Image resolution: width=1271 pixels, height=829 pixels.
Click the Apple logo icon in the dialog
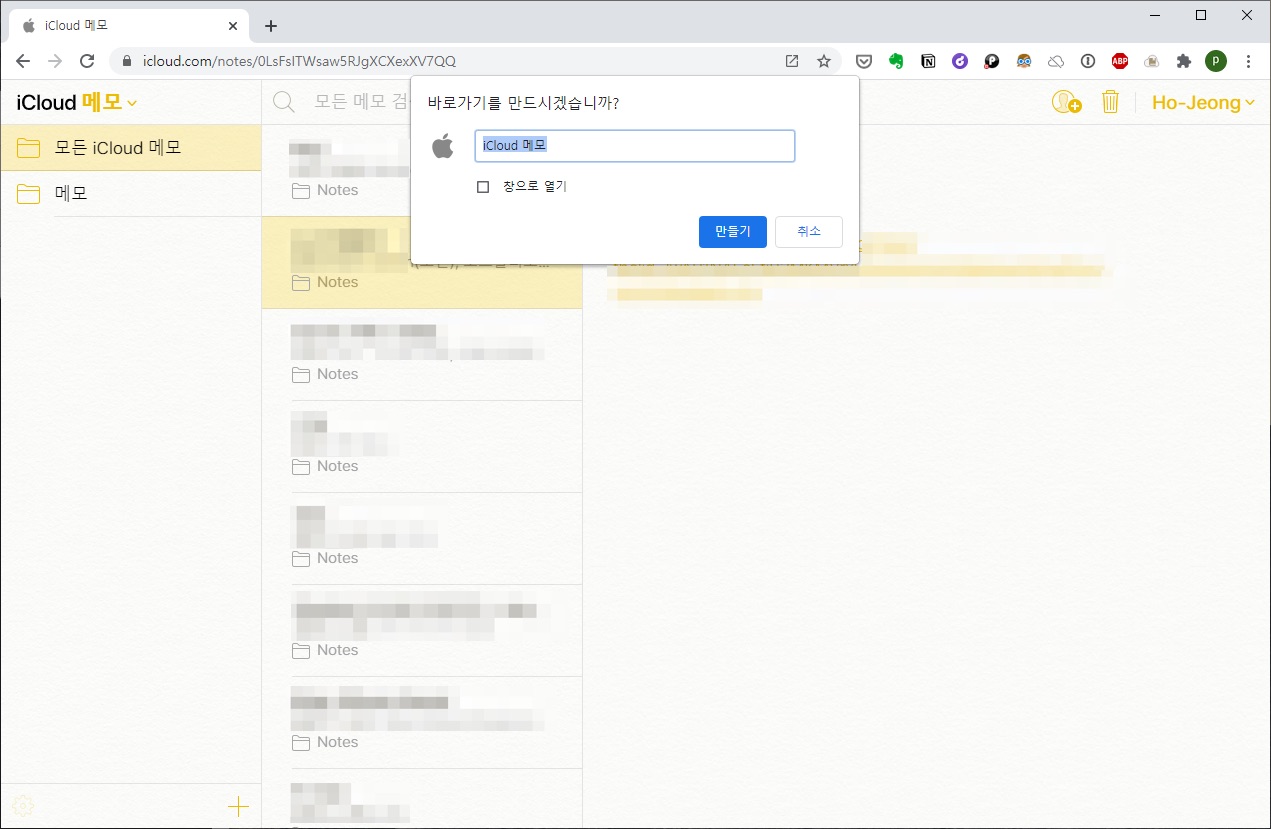coord(443,146)
